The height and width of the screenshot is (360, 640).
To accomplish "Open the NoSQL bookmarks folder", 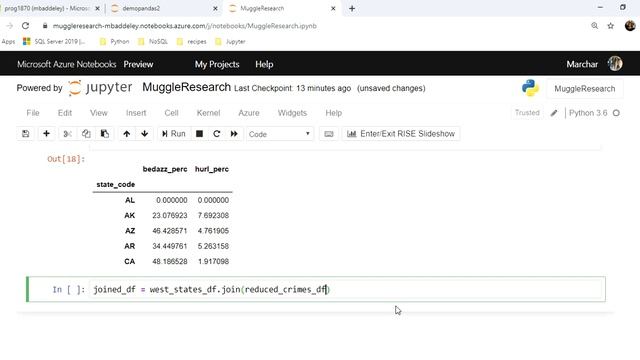I will click(153, 42).
